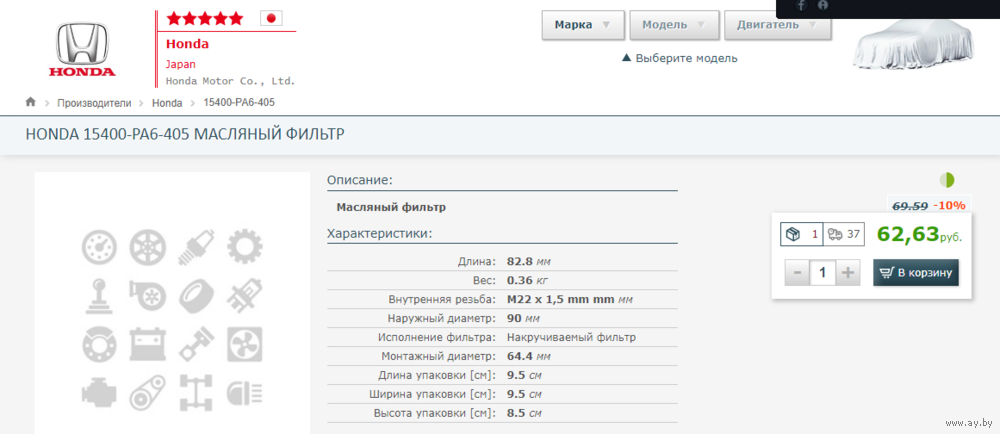Click Honda Motor Co., Ltd. text
The image size is (1000, 434).
[230, 81]
